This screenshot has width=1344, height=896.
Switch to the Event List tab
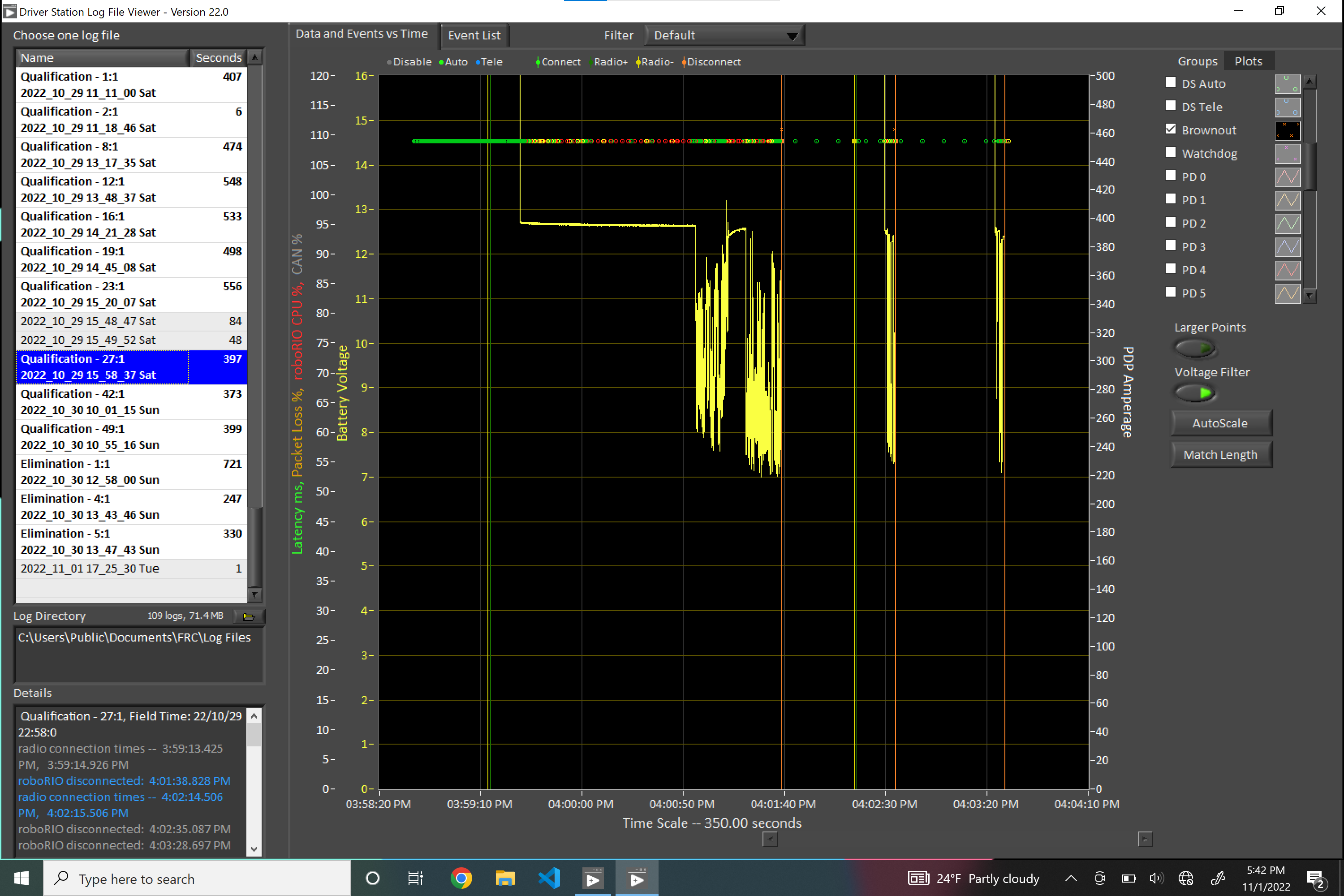pyautogui.click(x=474, y=35)
